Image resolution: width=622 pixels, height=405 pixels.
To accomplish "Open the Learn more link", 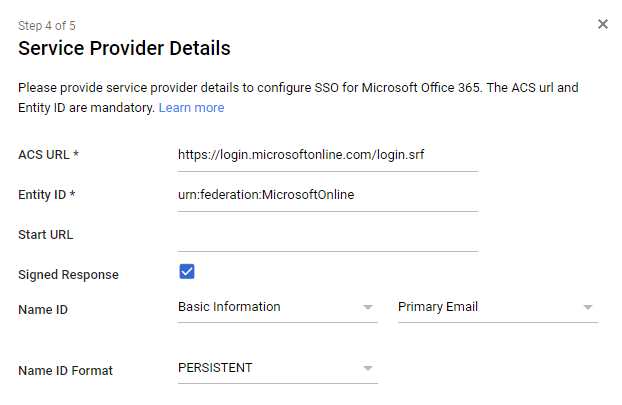I will tap(191, 107).
